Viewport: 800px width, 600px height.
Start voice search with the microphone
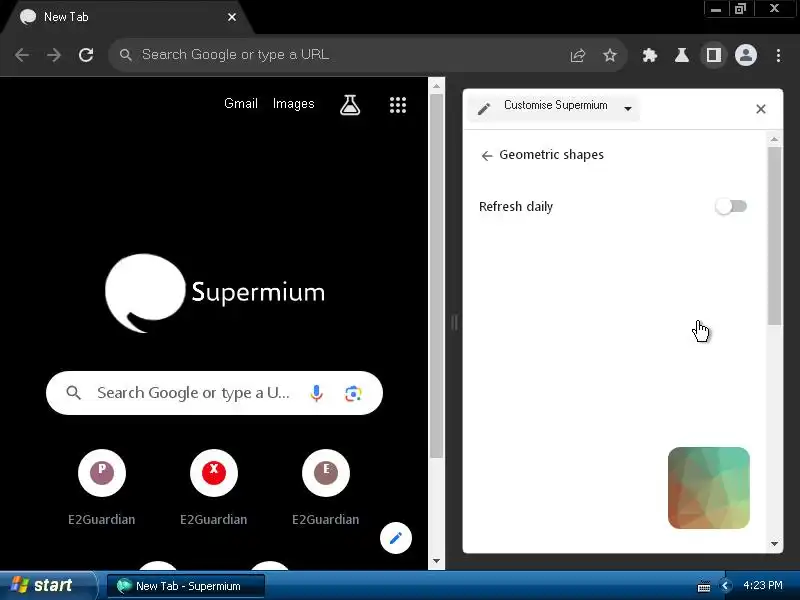click(316, 393)
